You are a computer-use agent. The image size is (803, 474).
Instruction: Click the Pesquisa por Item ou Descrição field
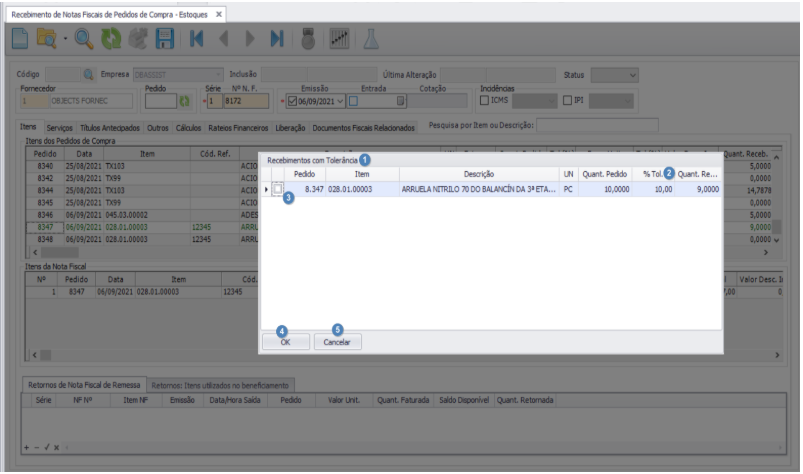[x=597, y=125]
